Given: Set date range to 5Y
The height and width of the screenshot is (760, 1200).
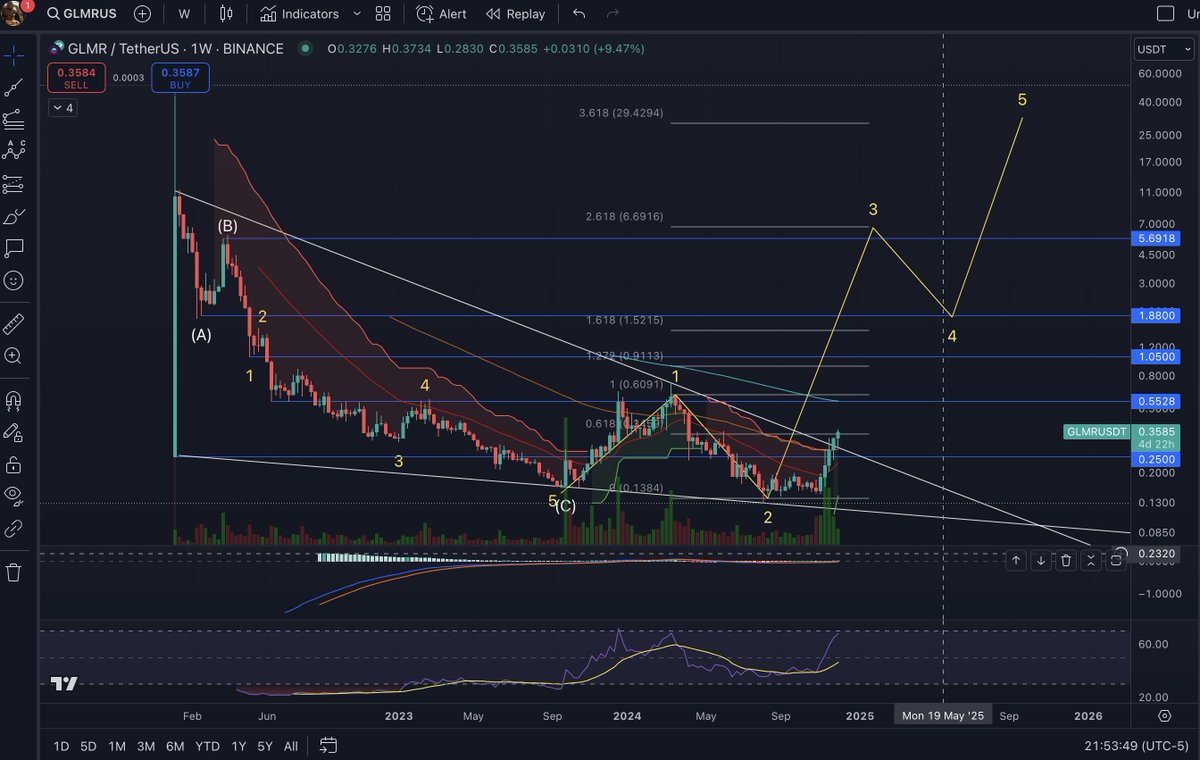Looking at the screenshot, I should click(265, 745).
